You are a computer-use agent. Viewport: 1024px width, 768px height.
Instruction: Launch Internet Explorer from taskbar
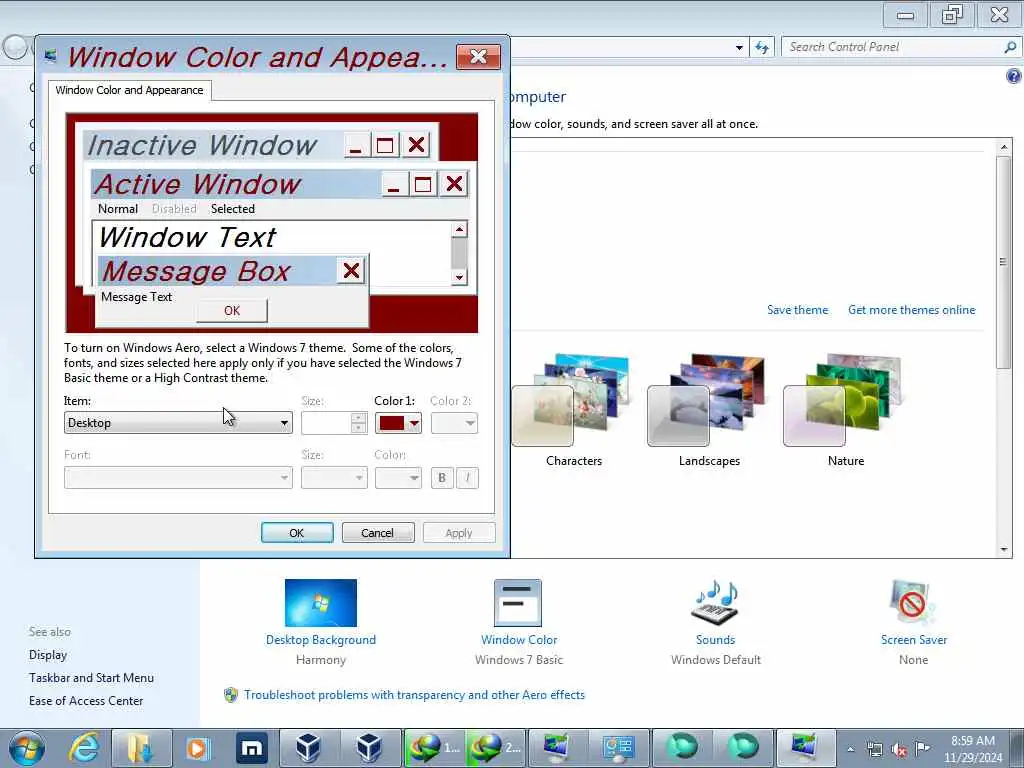[x=84, y=748]
